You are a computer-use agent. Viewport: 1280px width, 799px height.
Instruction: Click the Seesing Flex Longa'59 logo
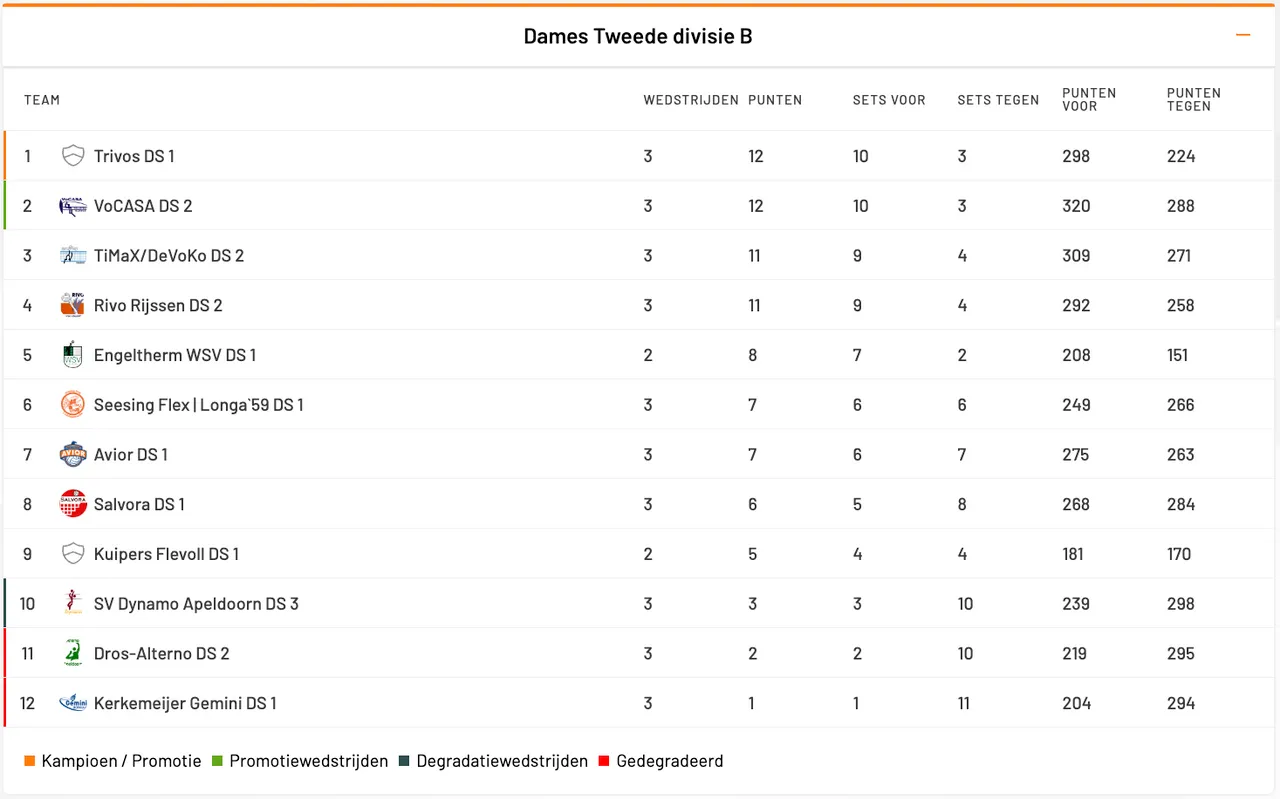coord(72,405)
